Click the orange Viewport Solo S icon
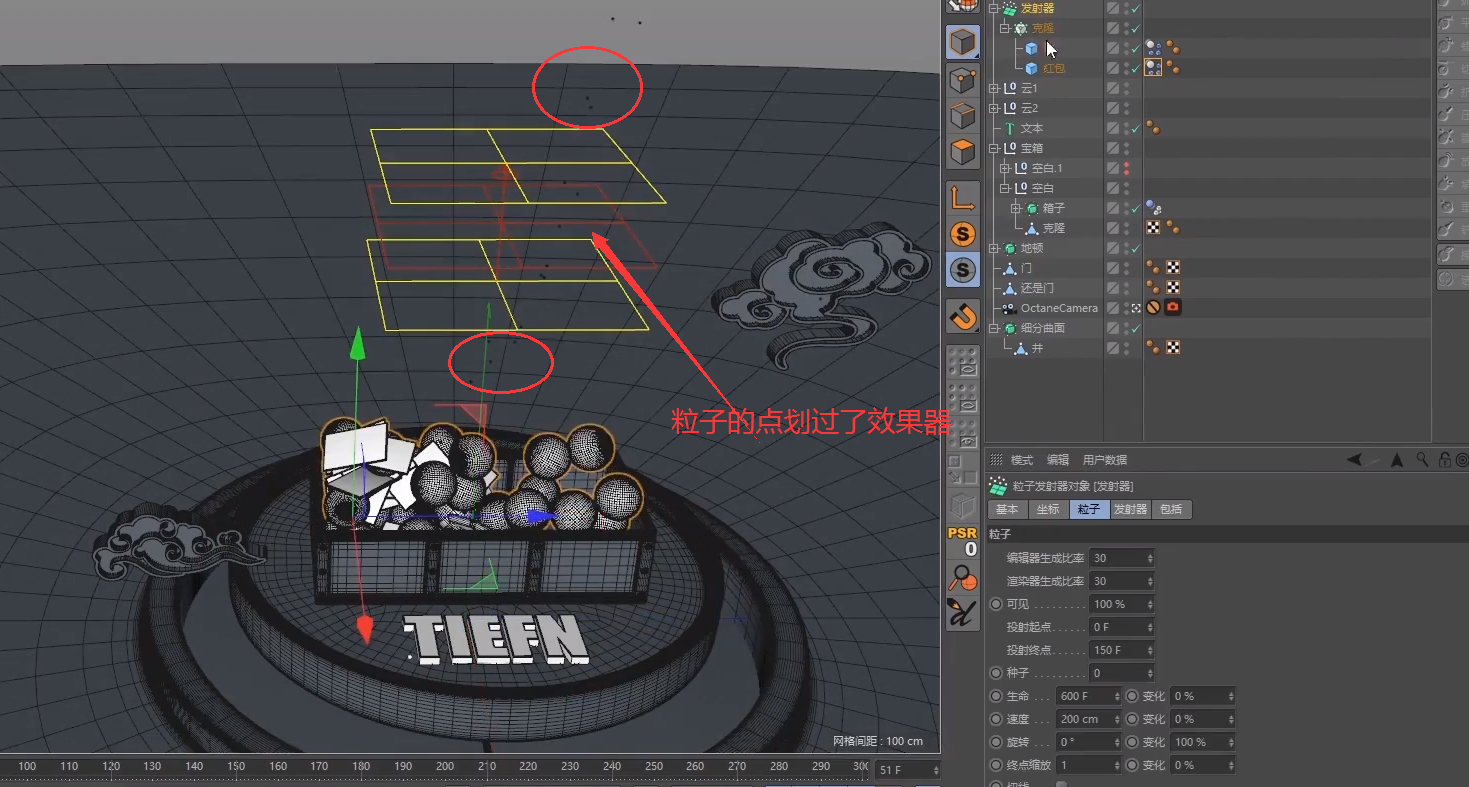 point(962,234)
